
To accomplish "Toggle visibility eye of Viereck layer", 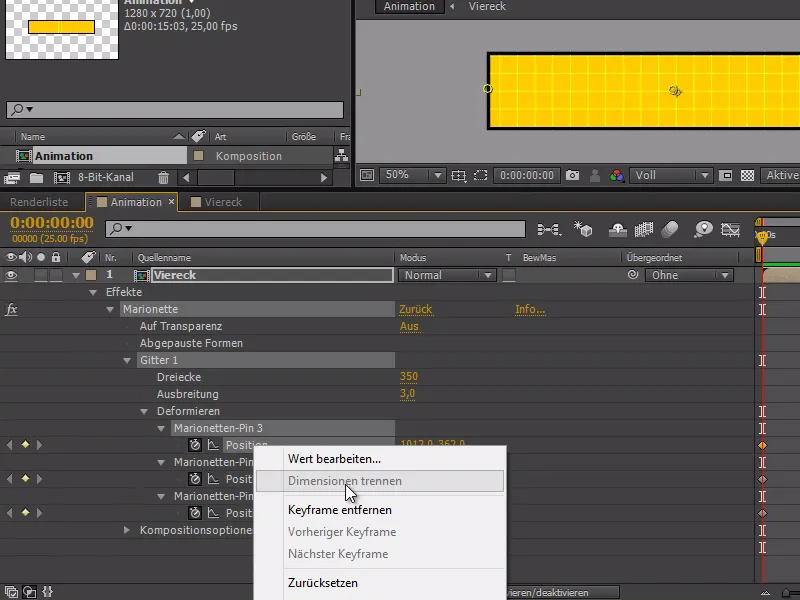I will click(11, 276).
